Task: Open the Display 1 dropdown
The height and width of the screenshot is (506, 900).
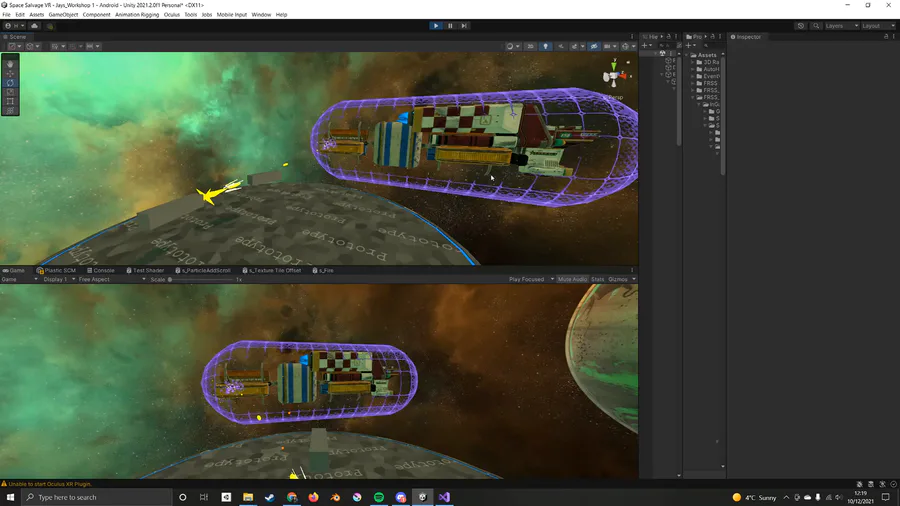Action: click(59, 279)
